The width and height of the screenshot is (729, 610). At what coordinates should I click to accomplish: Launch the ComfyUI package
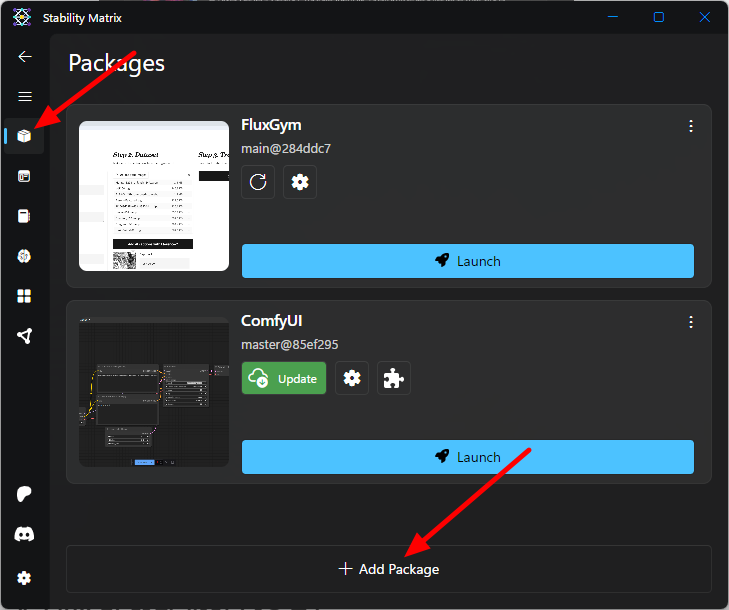tap(468, 458)
